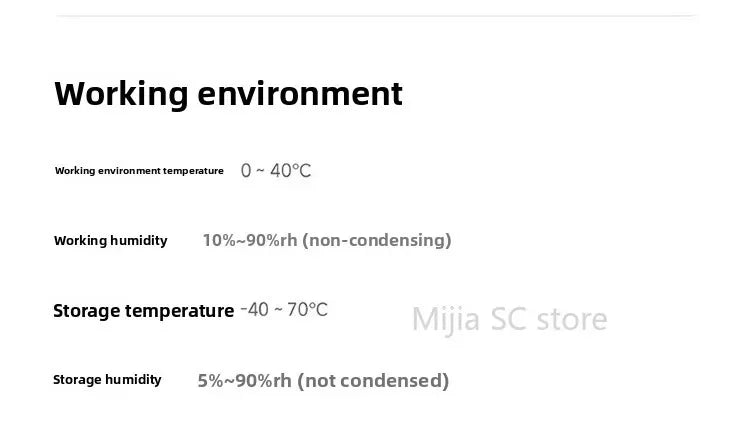Click the "Working environment" heading

click(228, 94)
